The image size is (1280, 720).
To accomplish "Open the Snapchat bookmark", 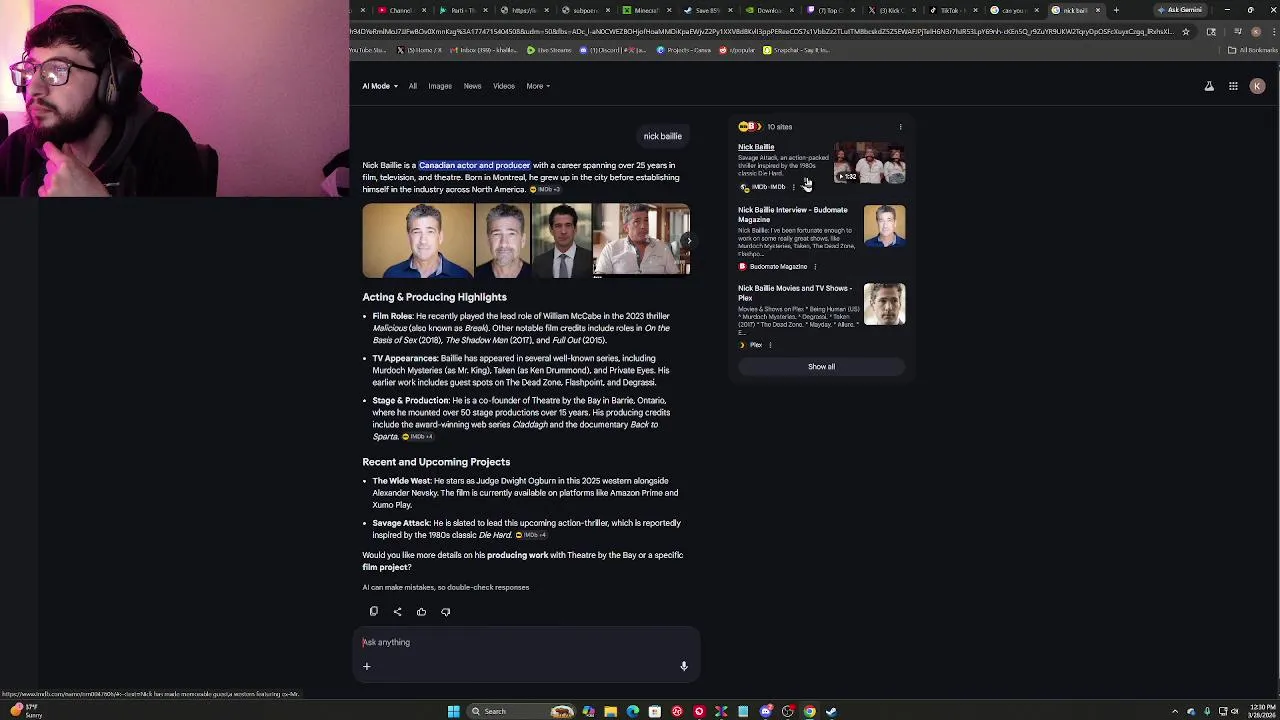I will [796, 50].
